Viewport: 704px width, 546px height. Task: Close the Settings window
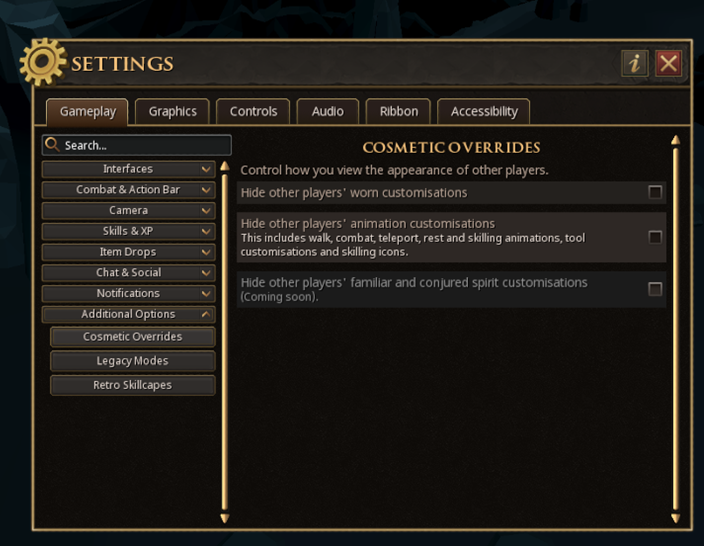pyautogui.click(x=668, y=64)
